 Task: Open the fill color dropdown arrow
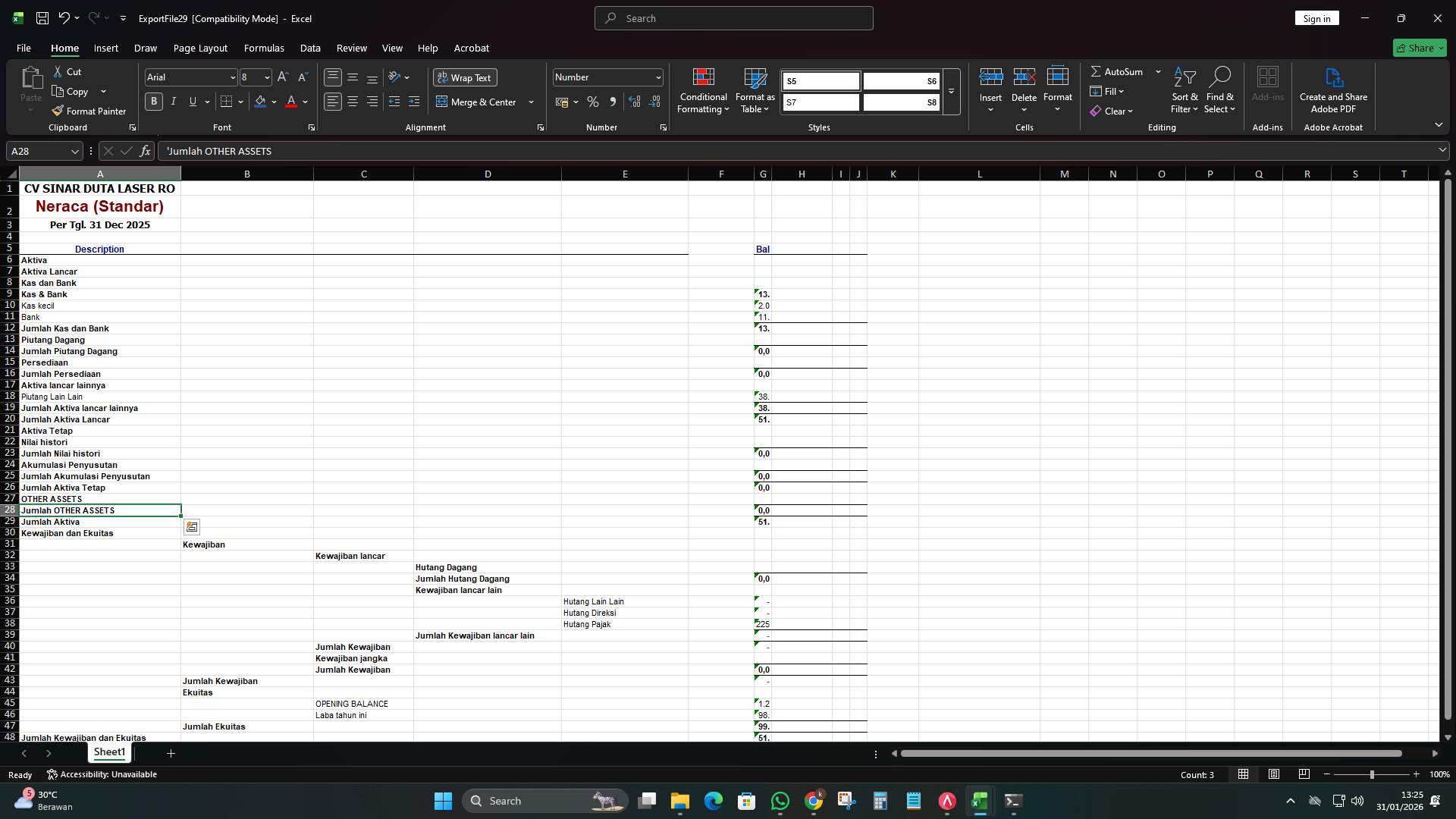(275, 102)
